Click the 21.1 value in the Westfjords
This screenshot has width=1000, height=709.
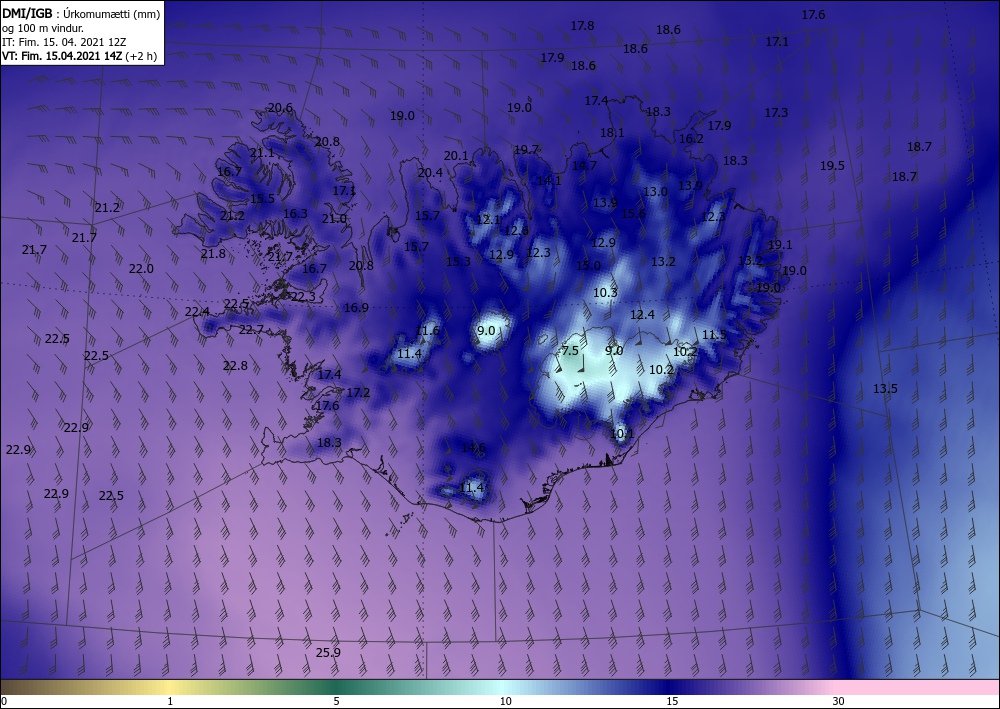(x=262, y=153)
